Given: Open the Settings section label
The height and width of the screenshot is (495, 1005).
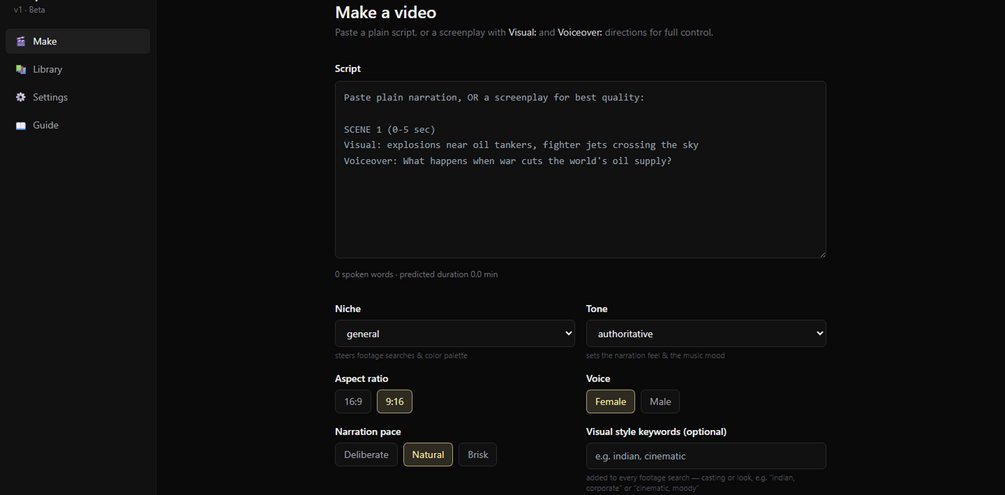Looking at the screenshot, I should (x=50, y=97).
